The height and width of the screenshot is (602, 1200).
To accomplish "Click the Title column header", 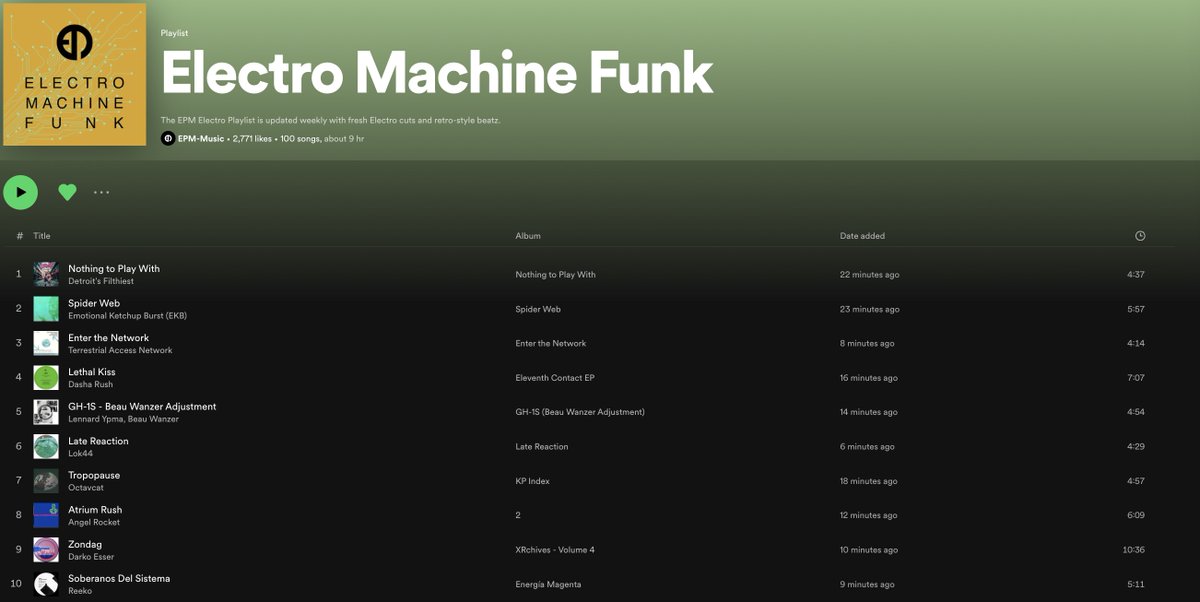I will pyautogui.click(x=42, y=236).
